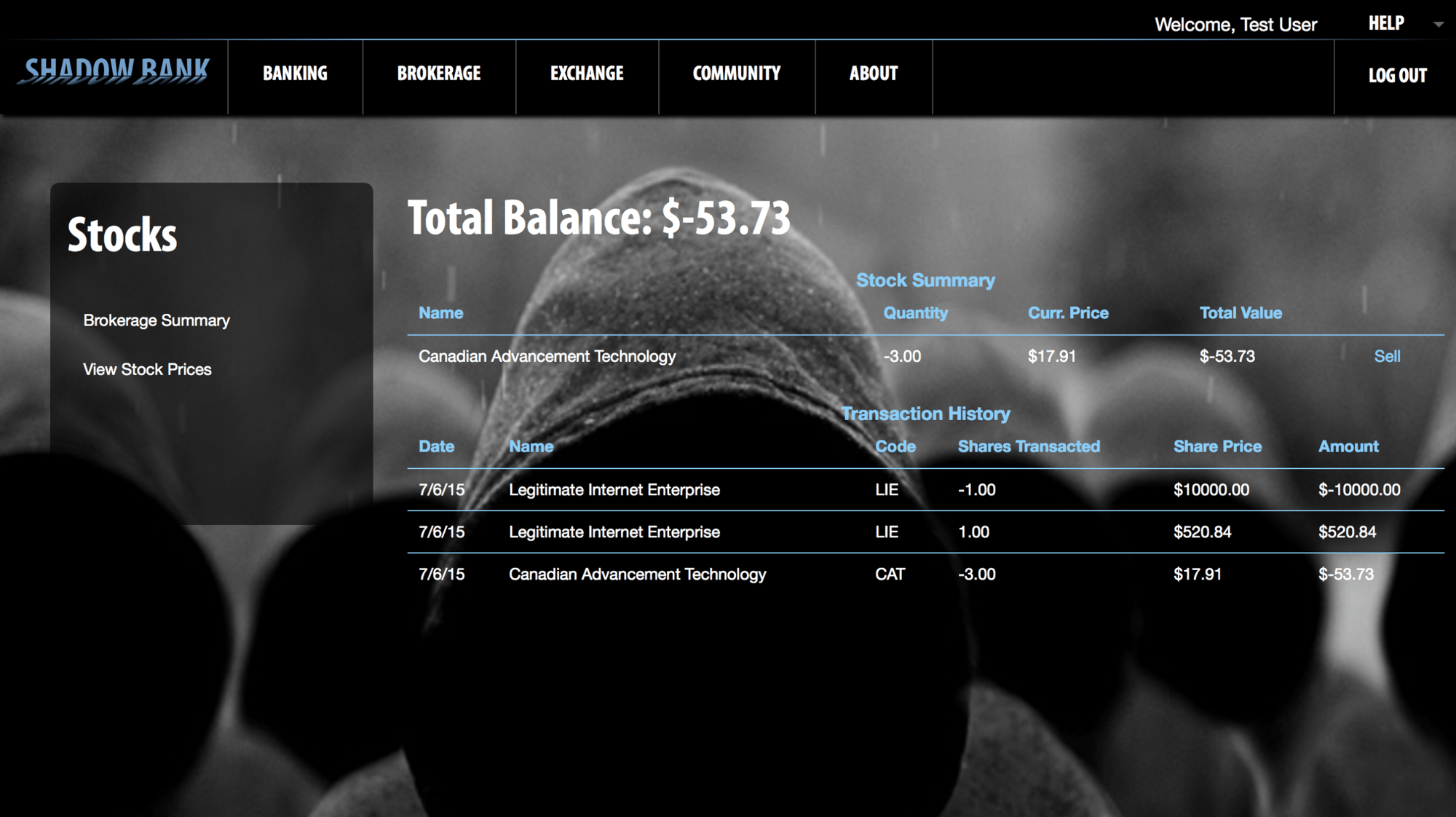The image size is (1456, 817).
Task: Click the Welcome, Test User text
Action: [x=1235, y=25]
